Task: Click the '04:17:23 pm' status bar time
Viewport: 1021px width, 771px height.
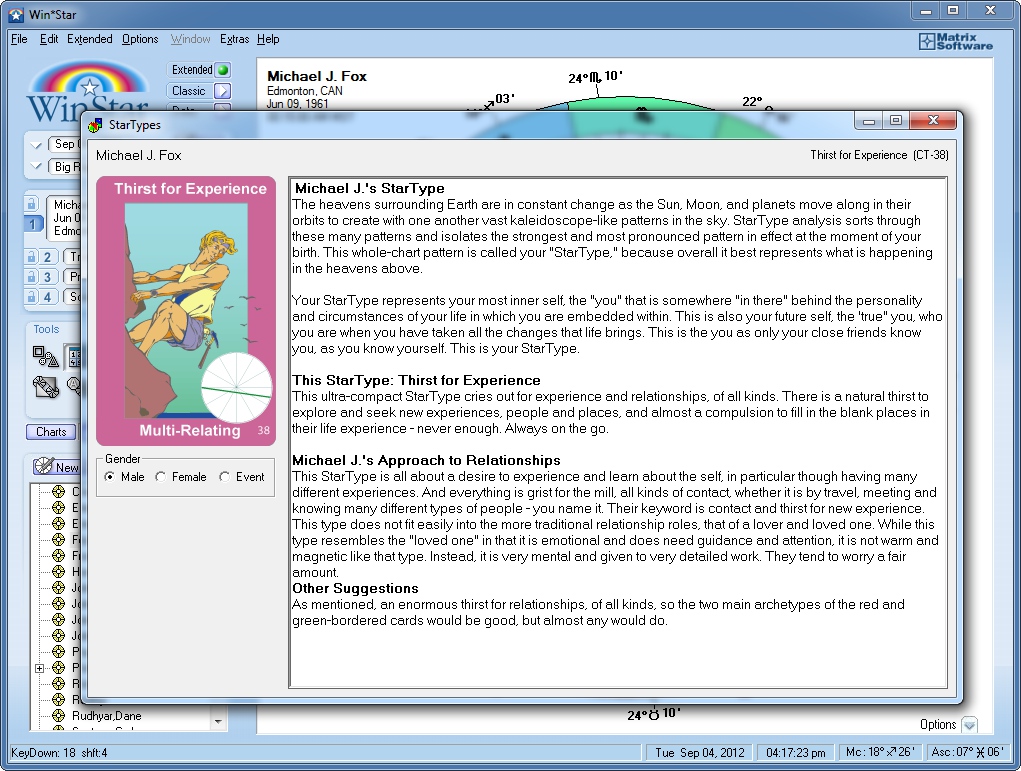Action: [796, 753]
